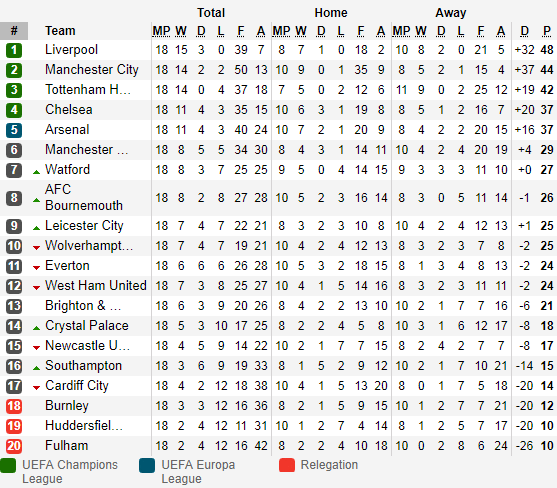Select the Total column group heading

(211, 13)
